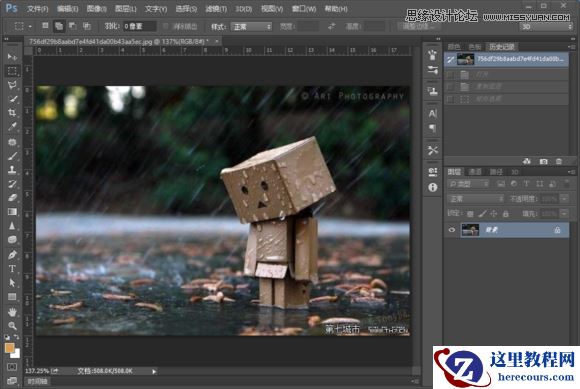Toggle lock position
The height and width of the screenshot is (389, 580).
[x=493, y=214]
